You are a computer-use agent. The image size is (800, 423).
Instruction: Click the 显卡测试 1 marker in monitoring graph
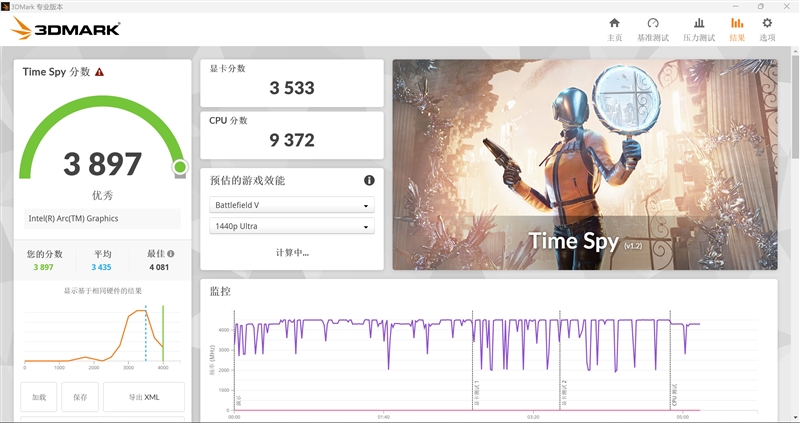click(477, 393)
